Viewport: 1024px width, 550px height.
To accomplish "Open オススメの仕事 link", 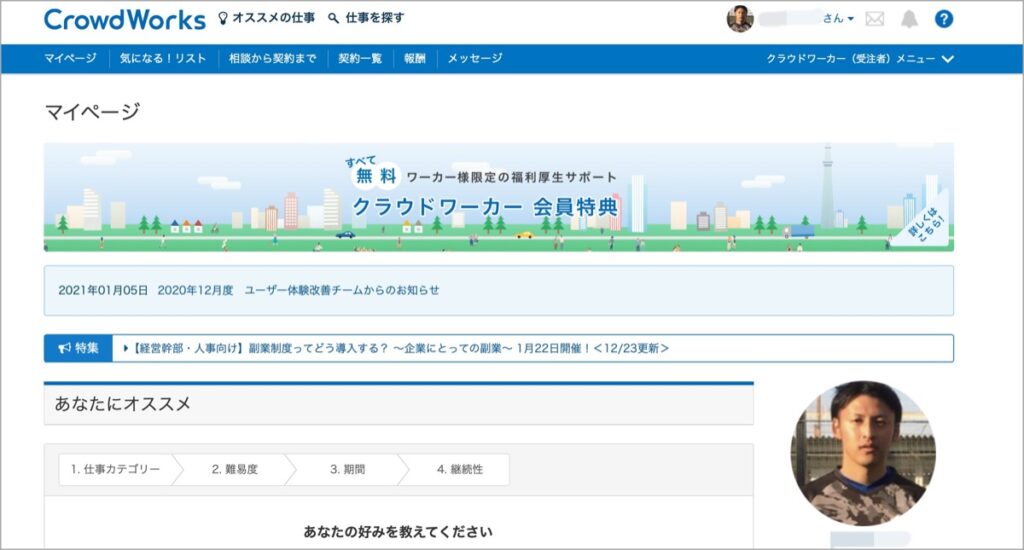I will click(273, 18).
